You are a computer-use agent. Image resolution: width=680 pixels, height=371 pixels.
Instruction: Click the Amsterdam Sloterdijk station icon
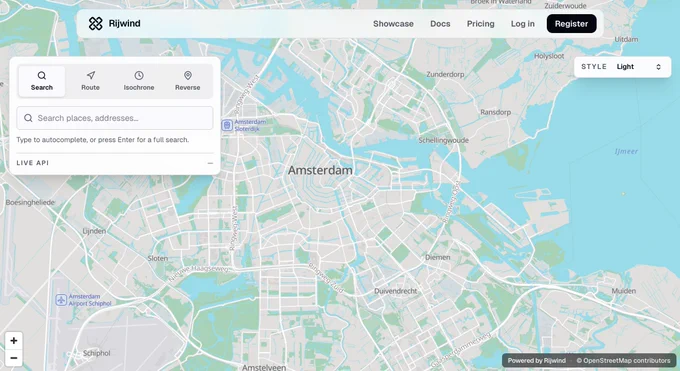pos(227,125)
